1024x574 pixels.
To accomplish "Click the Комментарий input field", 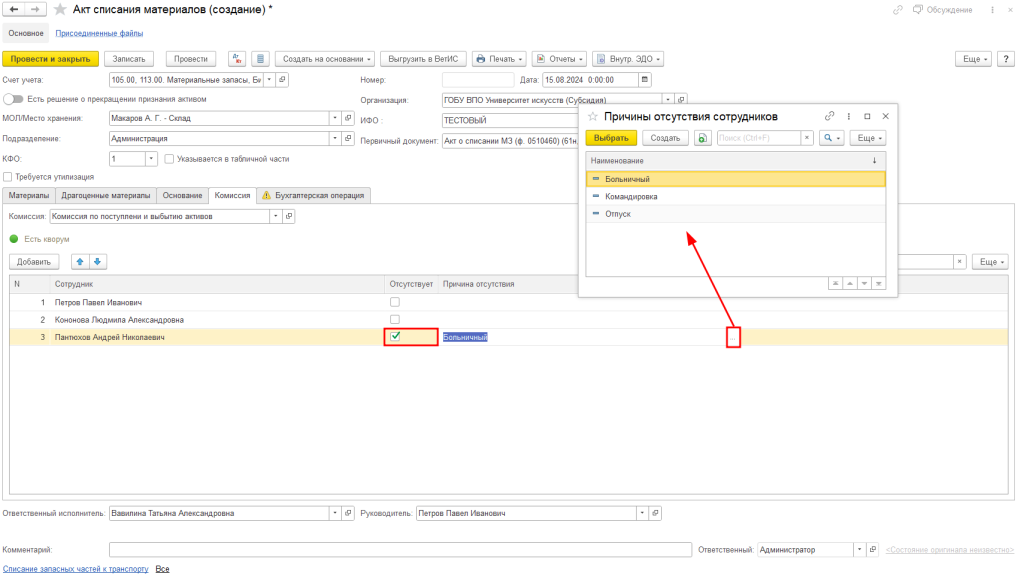I will pyautogui.click(x=400, y=549).
